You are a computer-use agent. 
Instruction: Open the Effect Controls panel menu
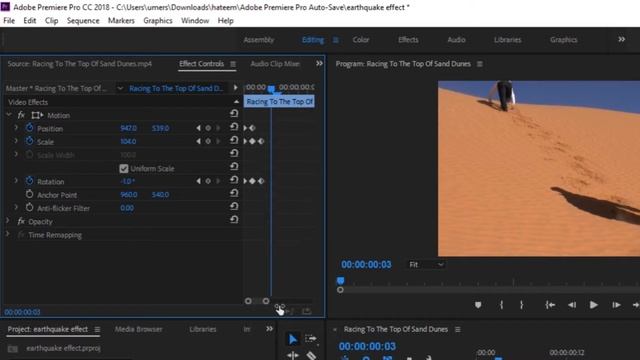[233, 64]
